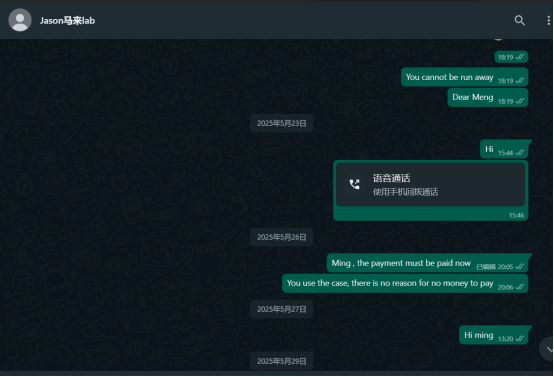Click the 2025年5月27日 date divider

(x=282, y=309)
